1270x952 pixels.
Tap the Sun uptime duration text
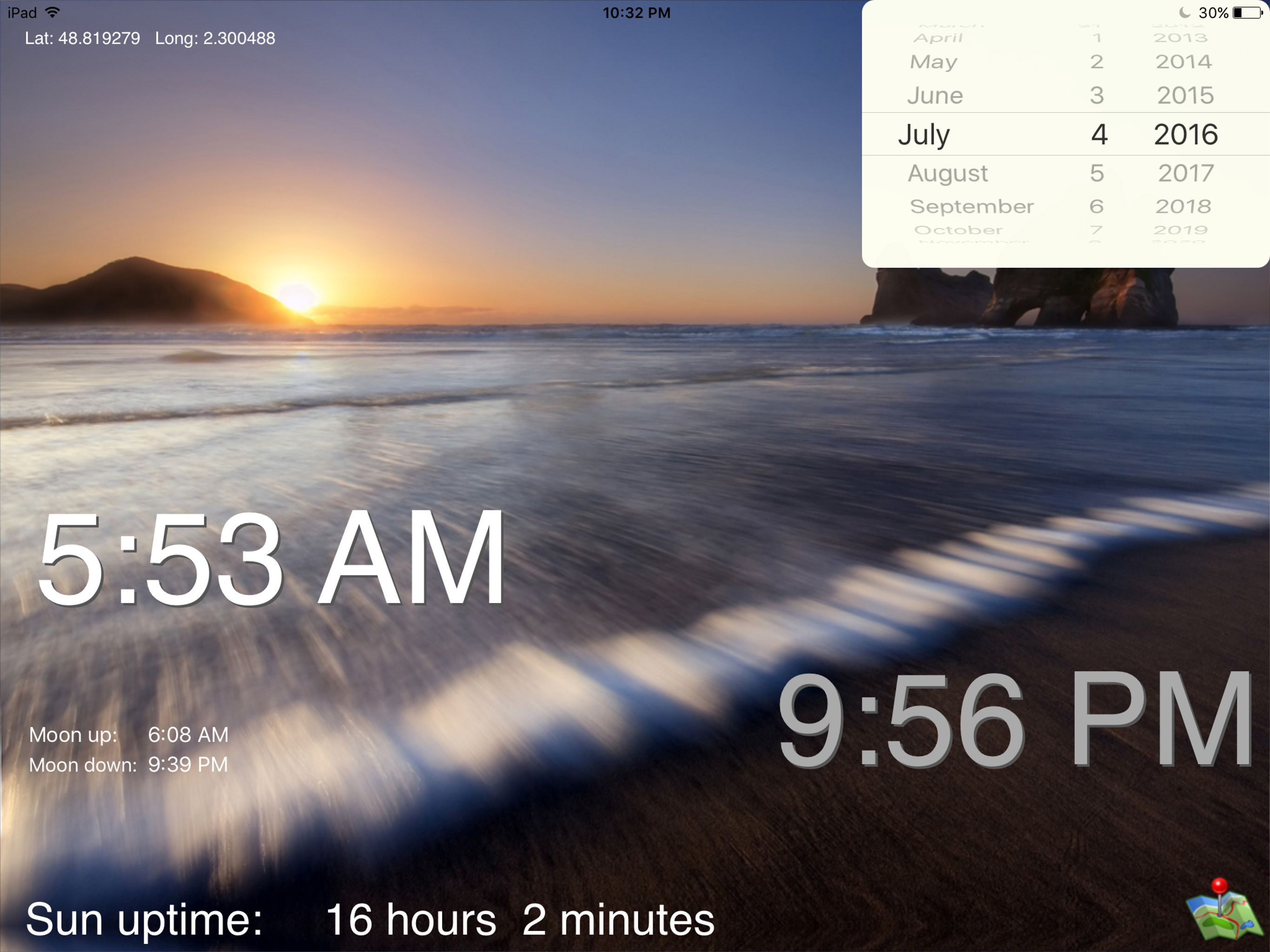520,919
